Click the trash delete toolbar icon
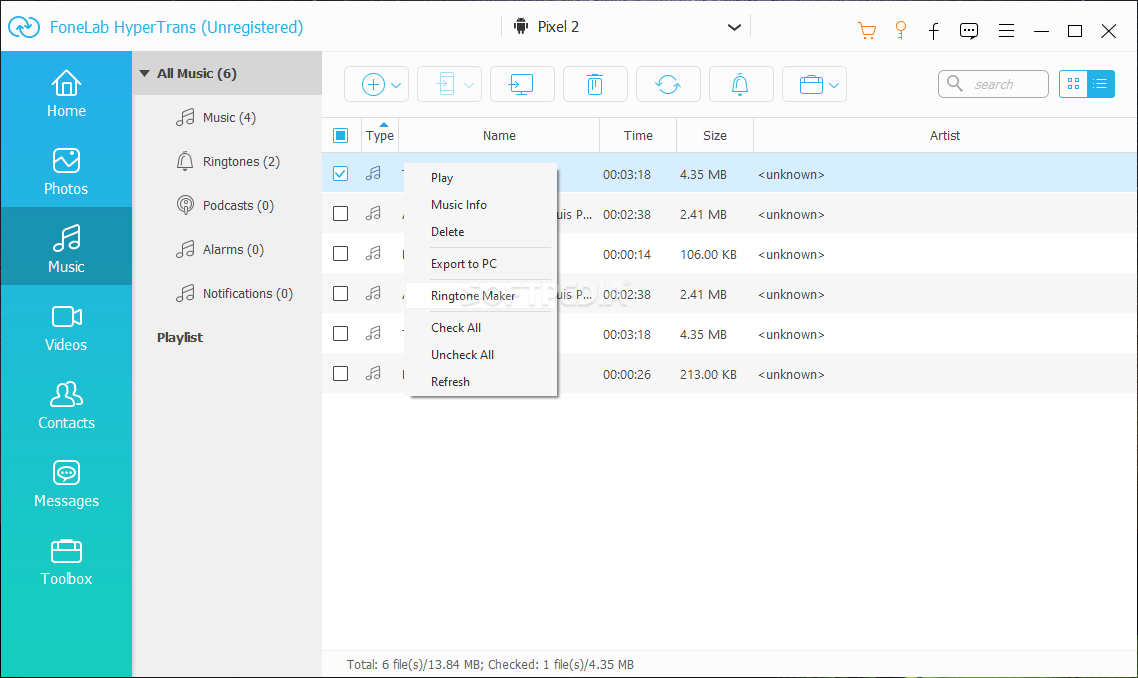Image resolution: width=1138 pixels, height=678 pixels. point(594,84)
